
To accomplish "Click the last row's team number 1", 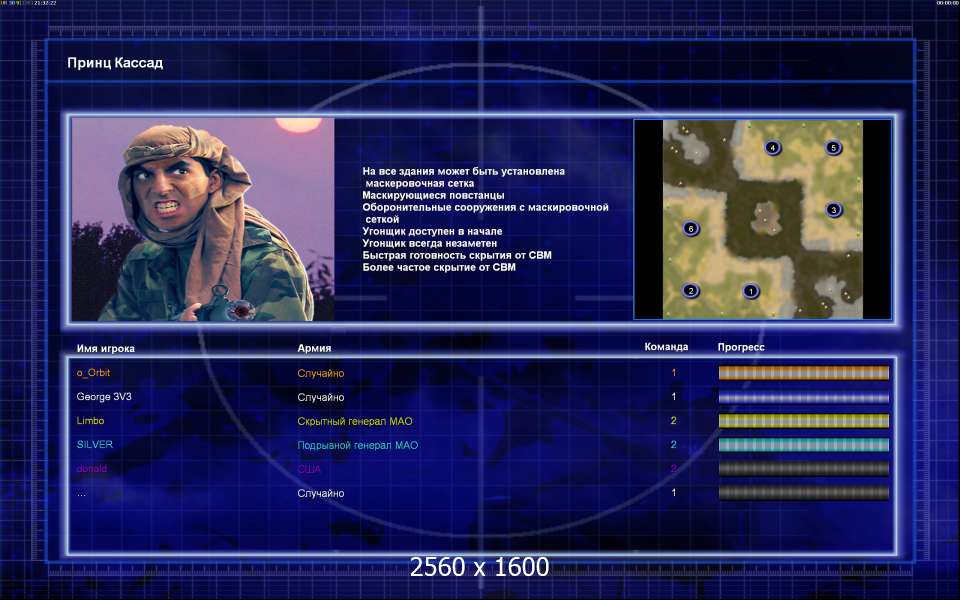I will [673, 492].
